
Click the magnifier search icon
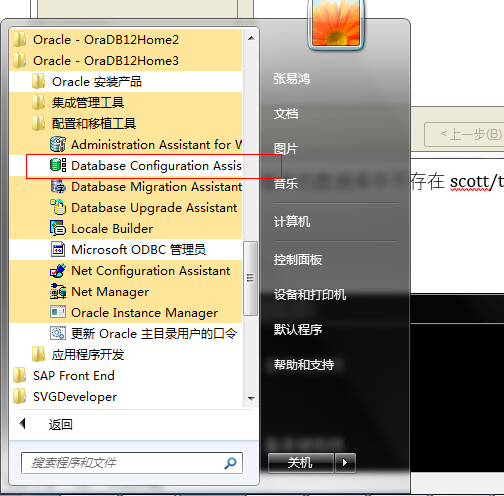(x=231, y=463)
